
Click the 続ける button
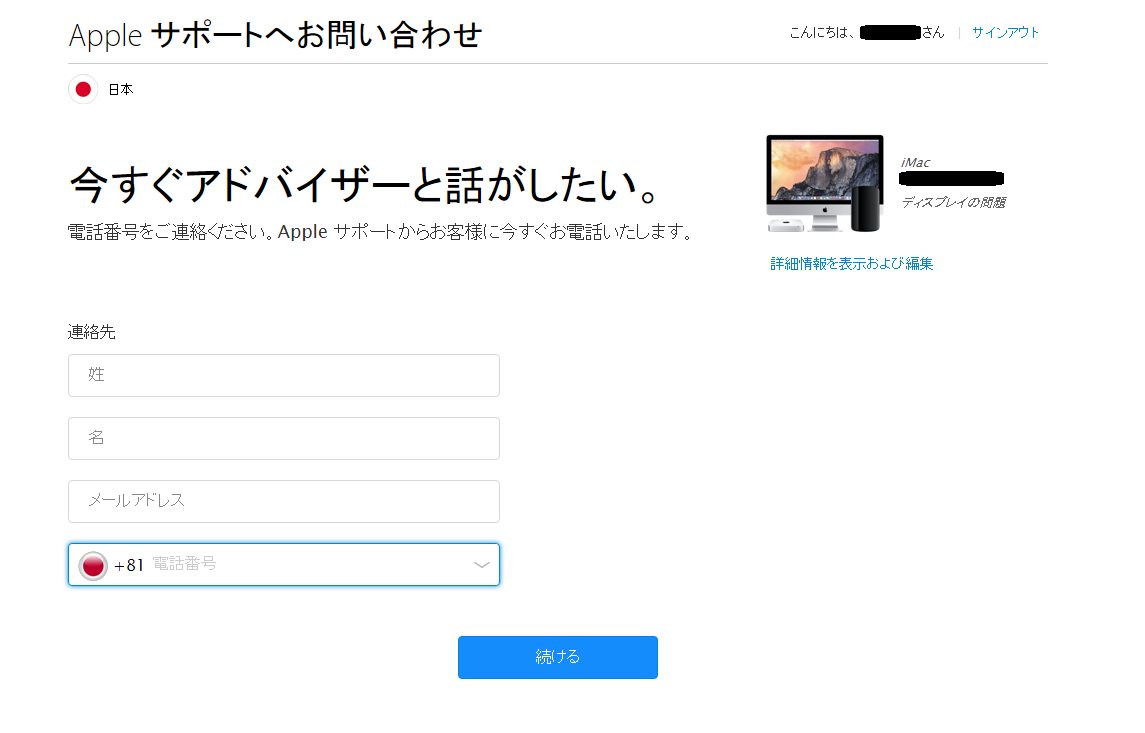tap(558, 657)
